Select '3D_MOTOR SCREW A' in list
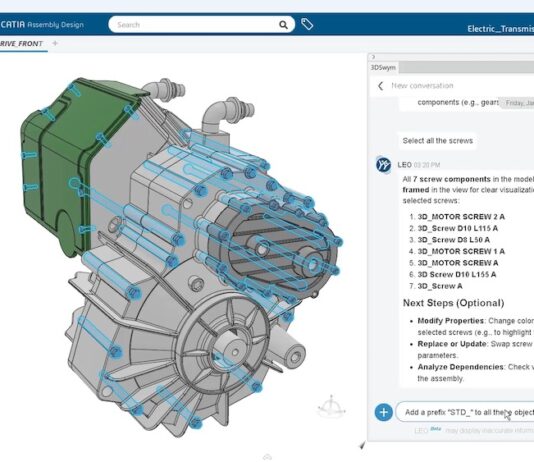This screenshot has height=462, width=534. pos(458,263)
